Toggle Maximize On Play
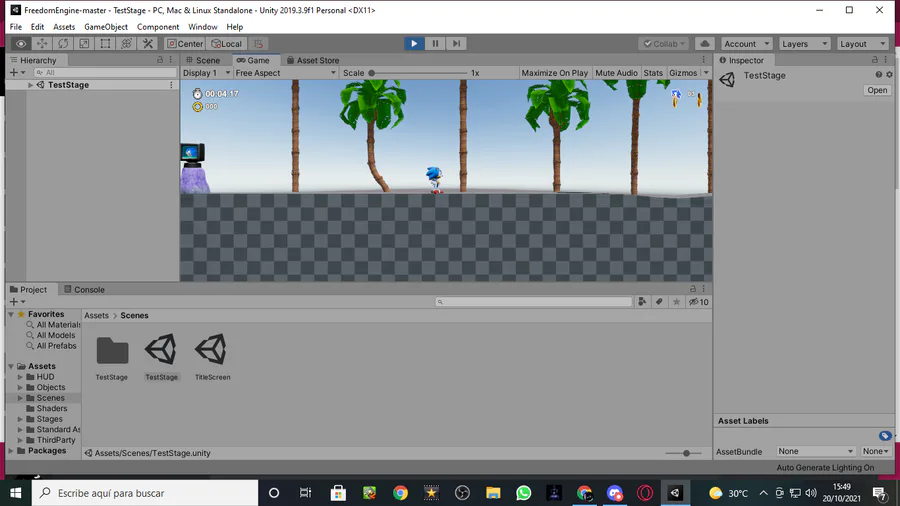The image size is (900, 506). coord(554,73)
